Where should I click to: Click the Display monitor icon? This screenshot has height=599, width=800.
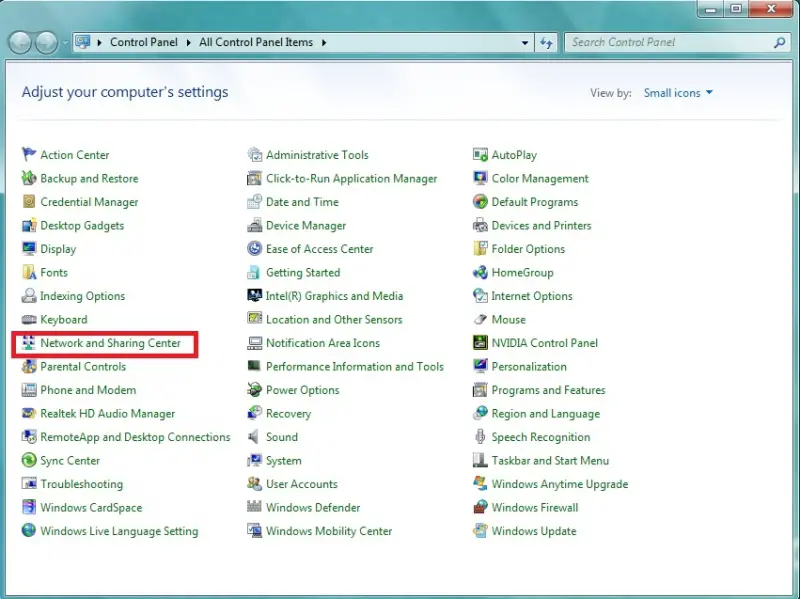point(29,248)
